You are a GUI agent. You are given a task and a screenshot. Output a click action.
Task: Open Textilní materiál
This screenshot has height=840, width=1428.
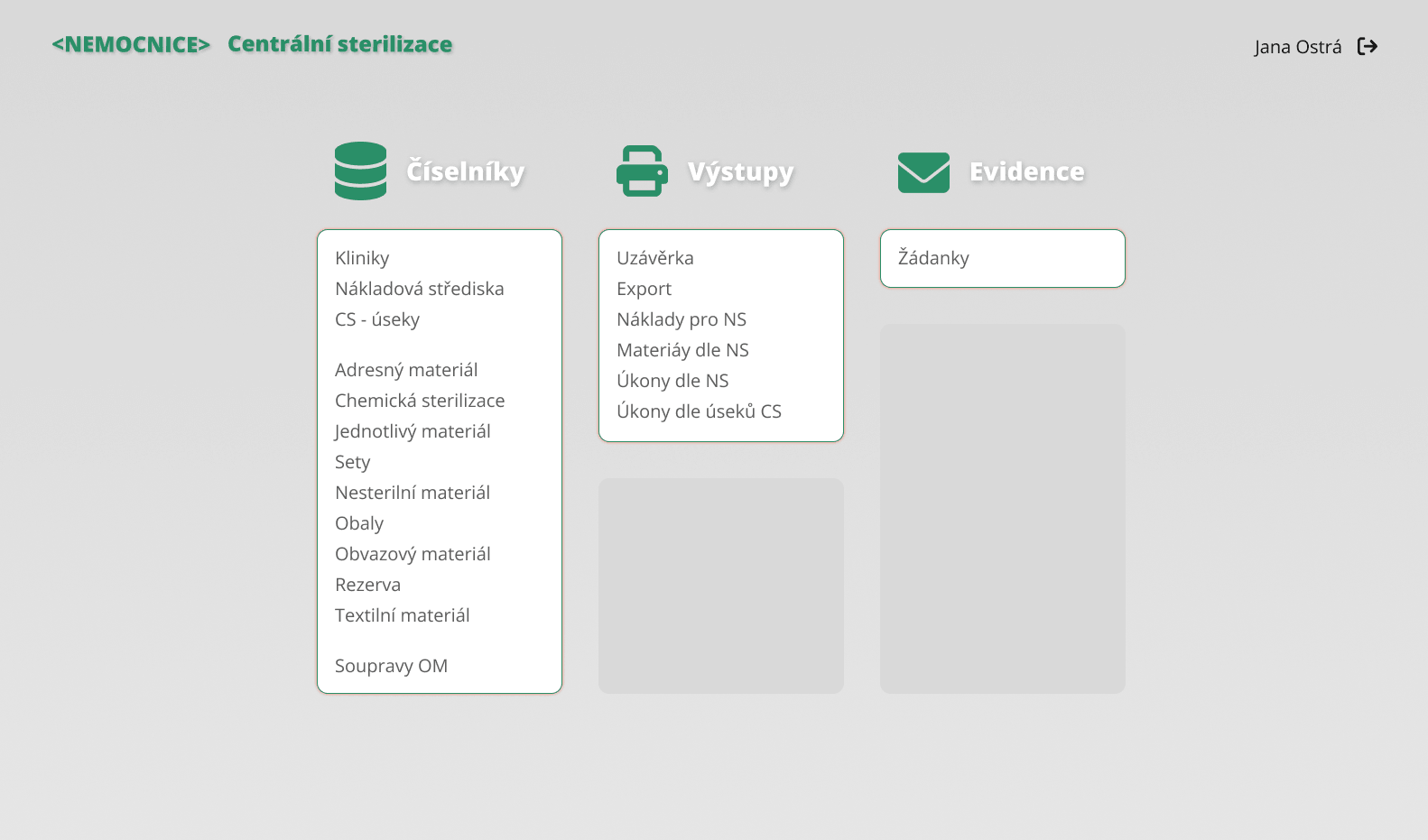tap(403, 615)
